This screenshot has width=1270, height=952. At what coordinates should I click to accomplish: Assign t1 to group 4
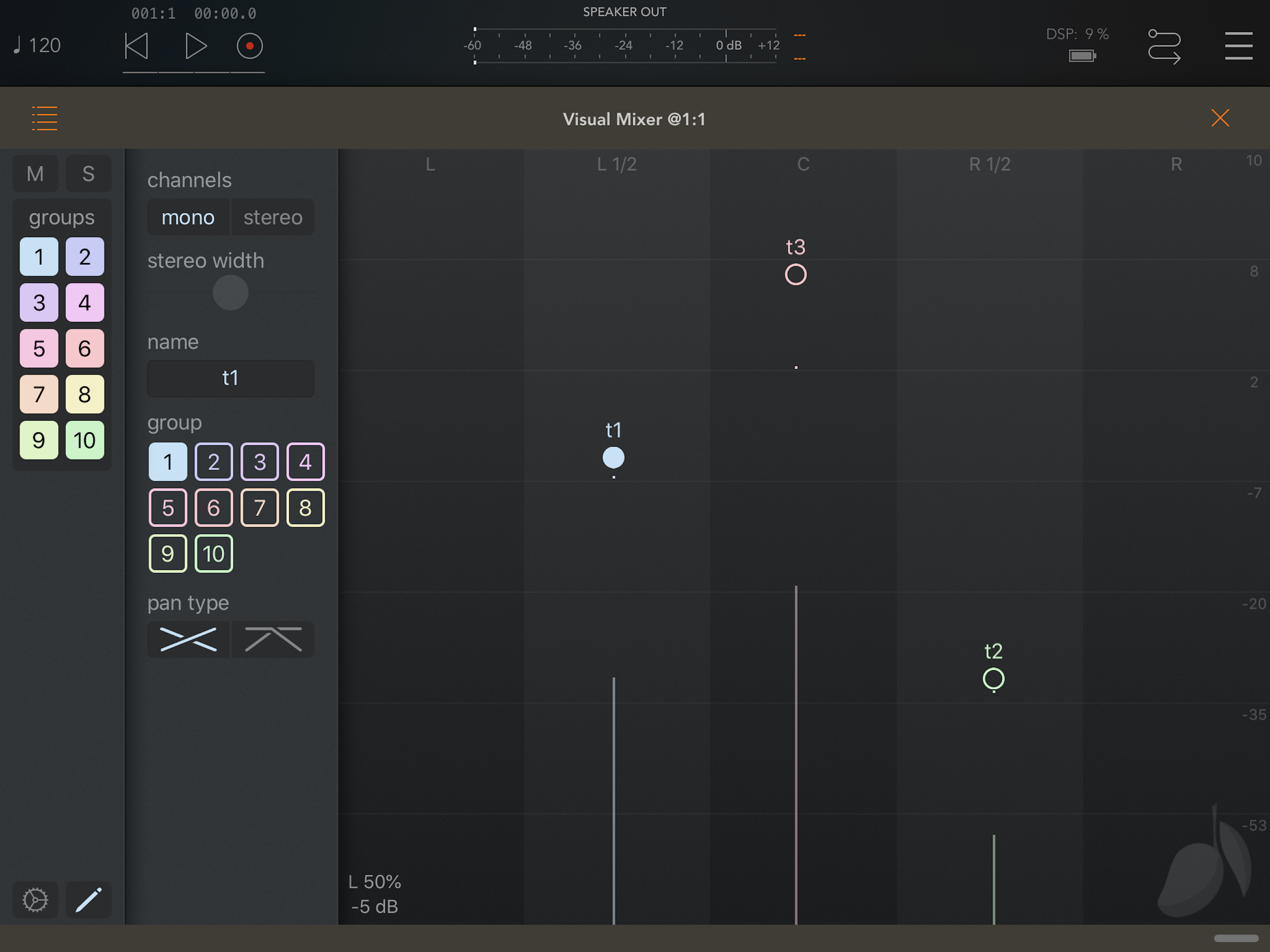305,462
